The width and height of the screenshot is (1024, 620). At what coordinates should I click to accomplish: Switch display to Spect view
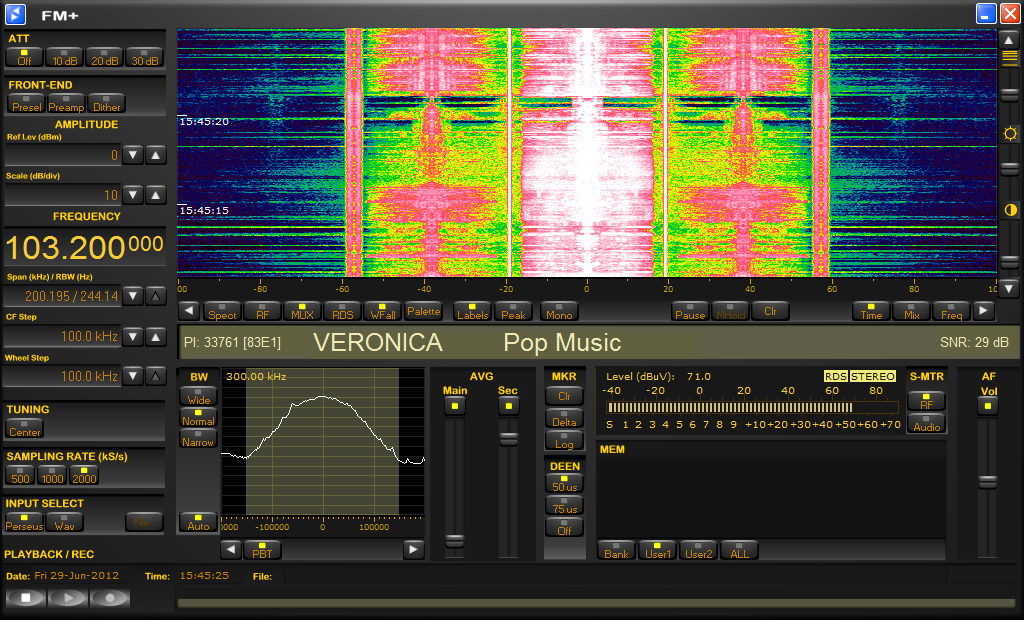click(x=222, y=311)
